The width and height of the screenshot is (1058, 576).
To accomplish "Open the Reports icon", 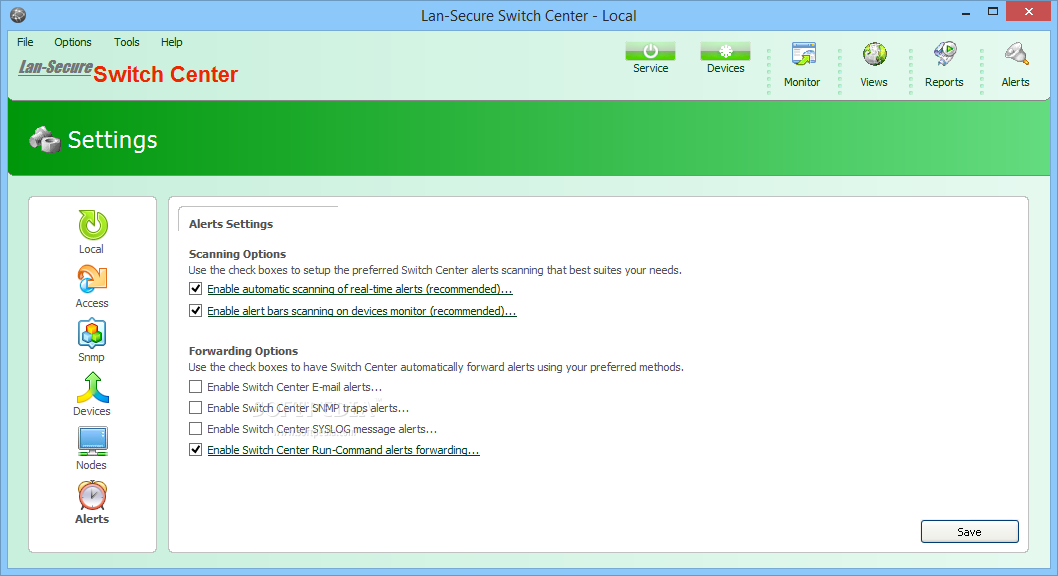I will [x=945, y=55].
